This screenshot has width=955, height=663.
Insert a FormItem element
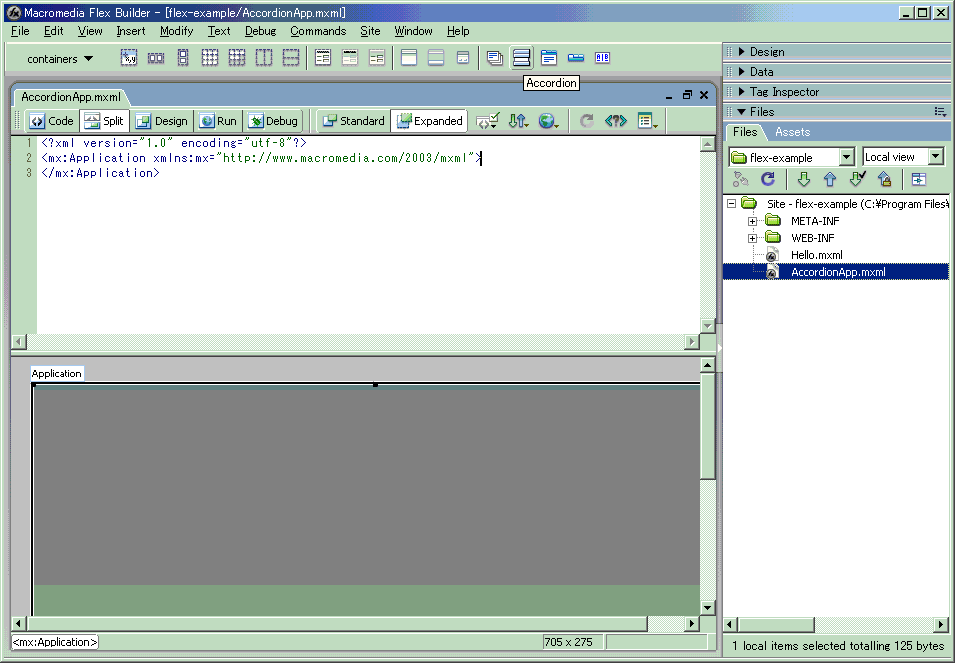point(377,58)
